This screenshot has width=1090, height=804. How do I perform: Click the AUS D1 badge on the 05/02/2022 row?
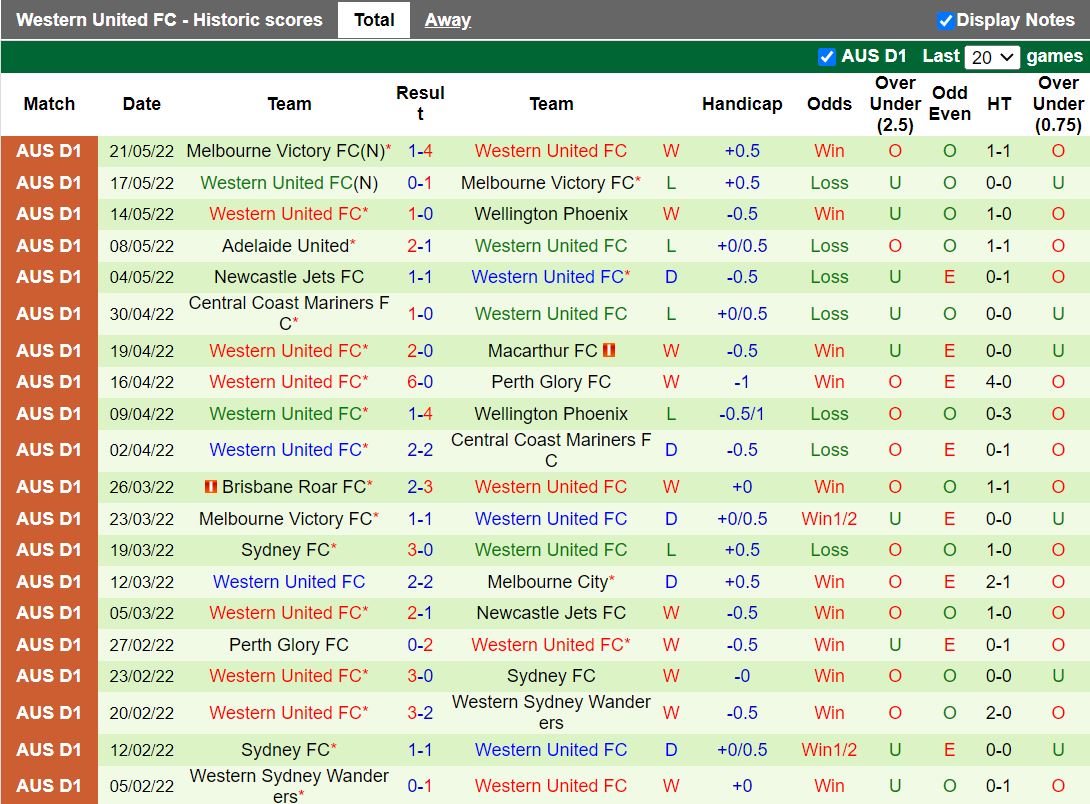pyautogui.click(x=49, y=786)
